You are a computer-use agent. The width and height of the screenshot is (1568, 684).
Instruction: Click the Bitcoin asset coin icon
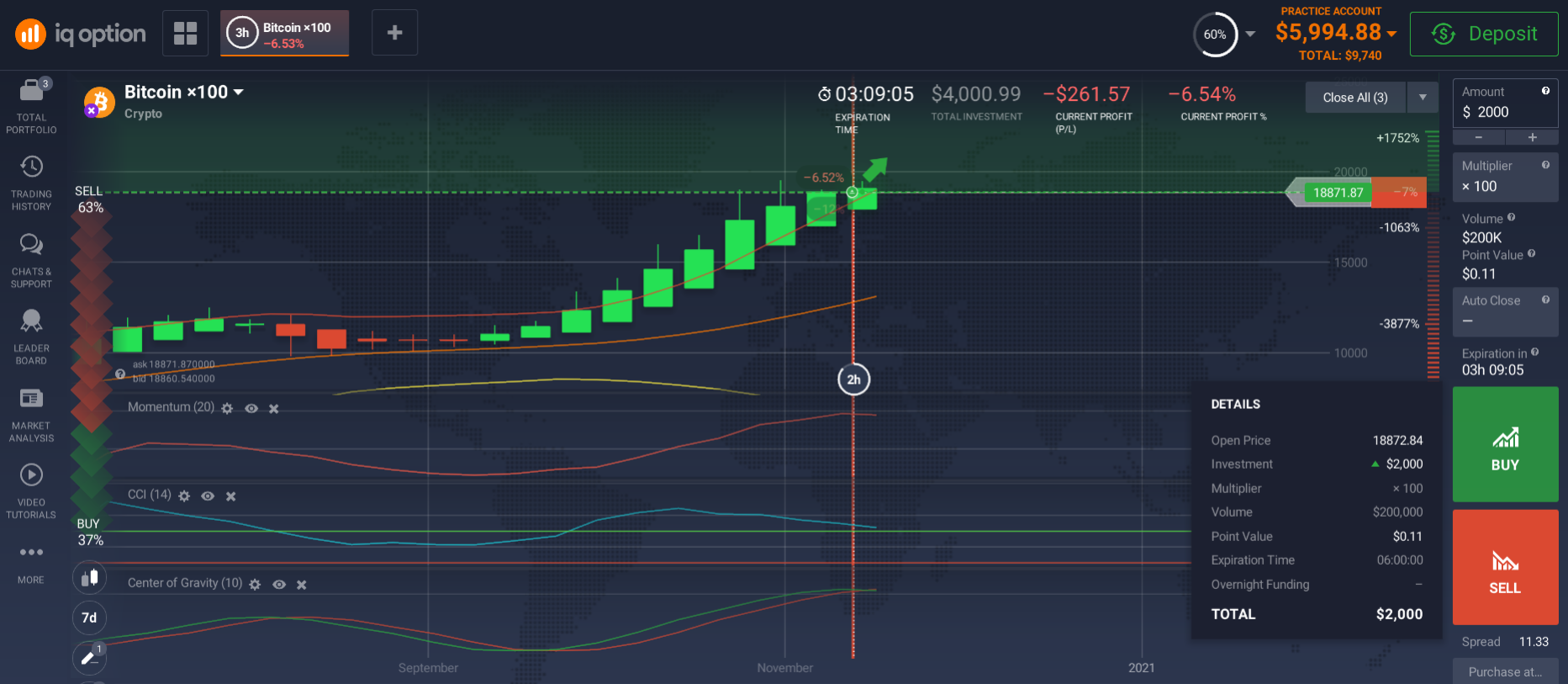[x=99, y=103]
